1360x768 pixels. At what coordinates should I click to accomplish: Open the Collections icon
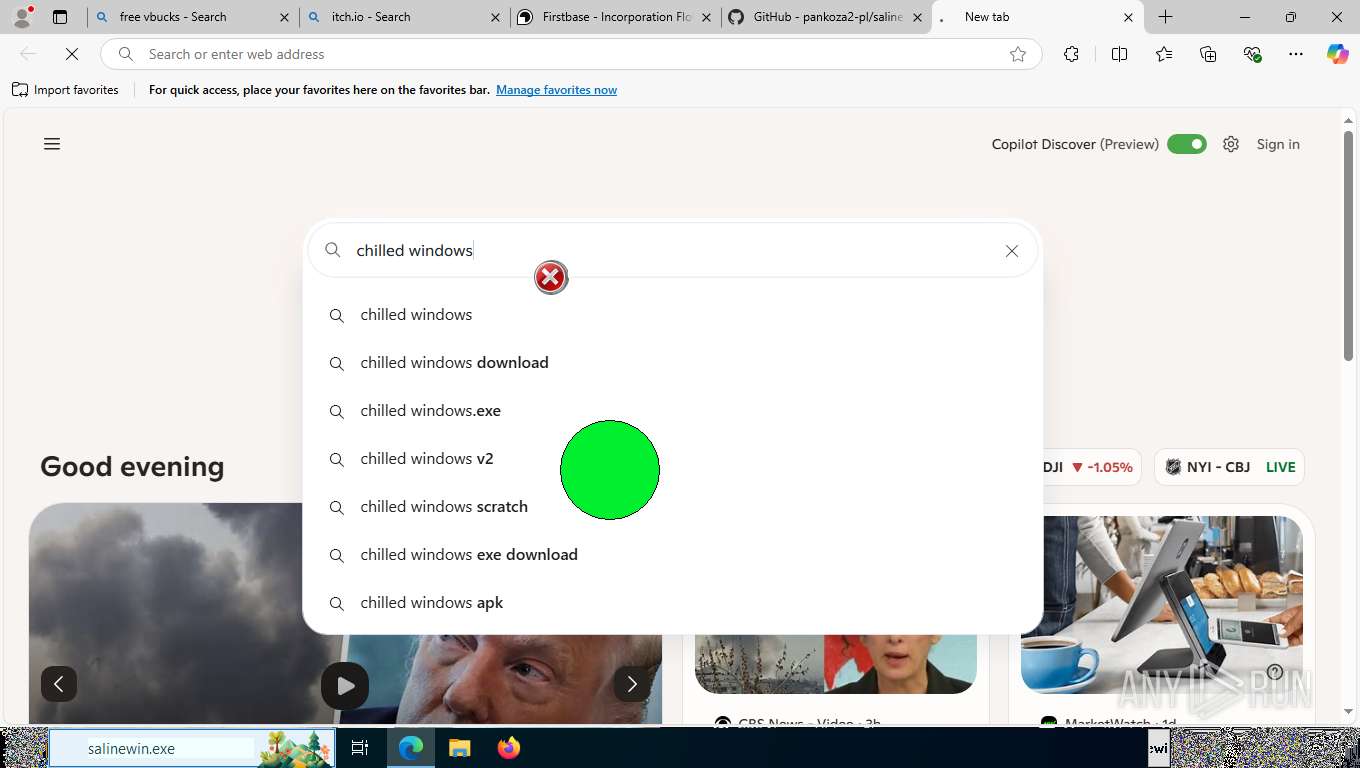coord(1208,54)
